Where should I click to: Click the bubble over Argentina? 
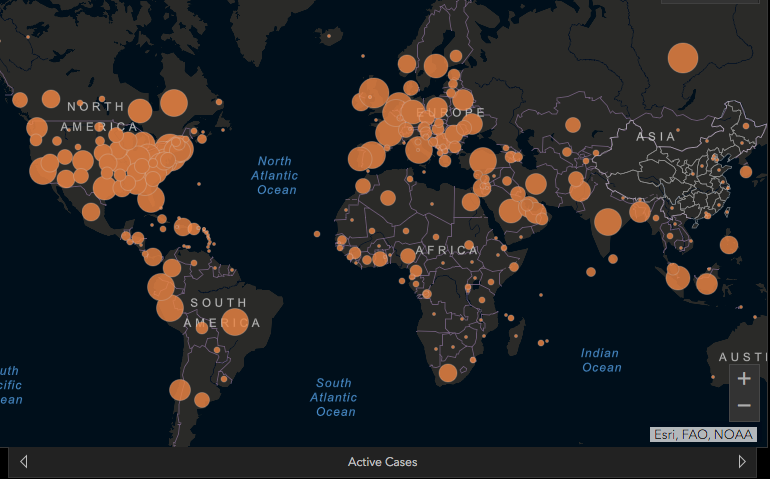click(202, 400)
